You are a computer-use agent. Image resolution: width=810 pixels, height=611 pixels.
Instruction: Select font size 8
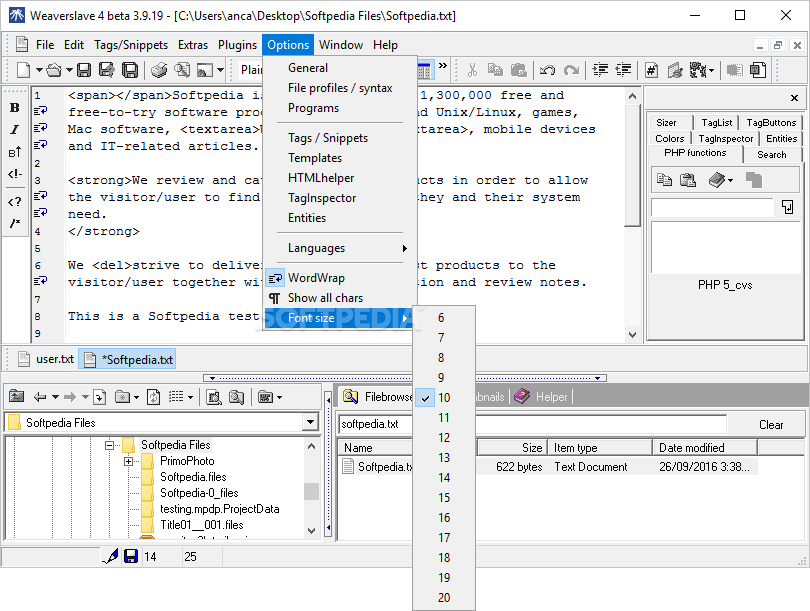[444, 357]
